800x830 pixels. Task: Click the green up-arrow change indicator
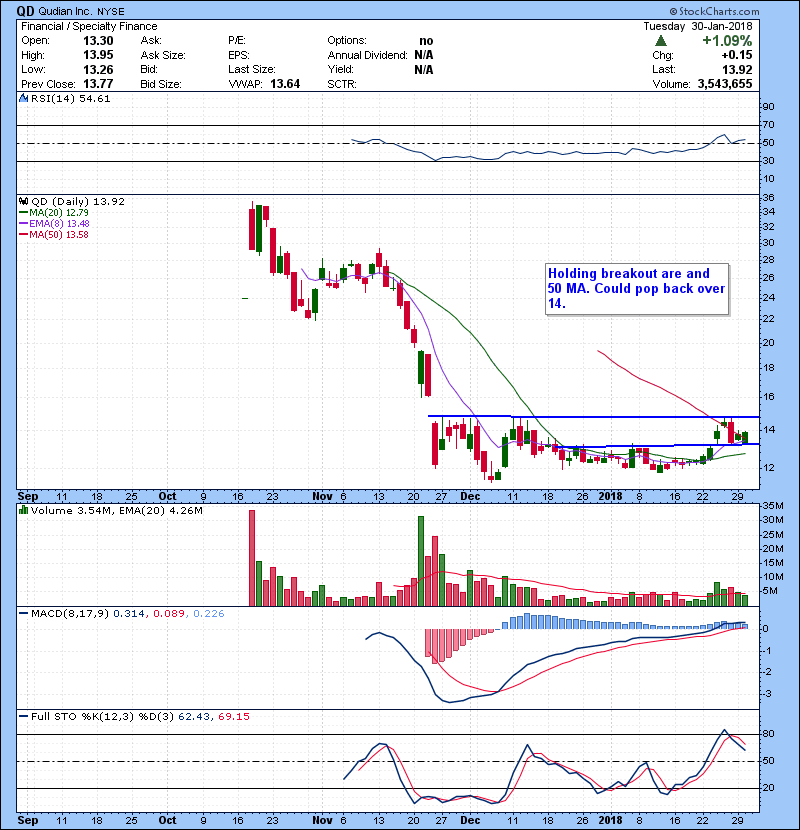coord(661,41)
